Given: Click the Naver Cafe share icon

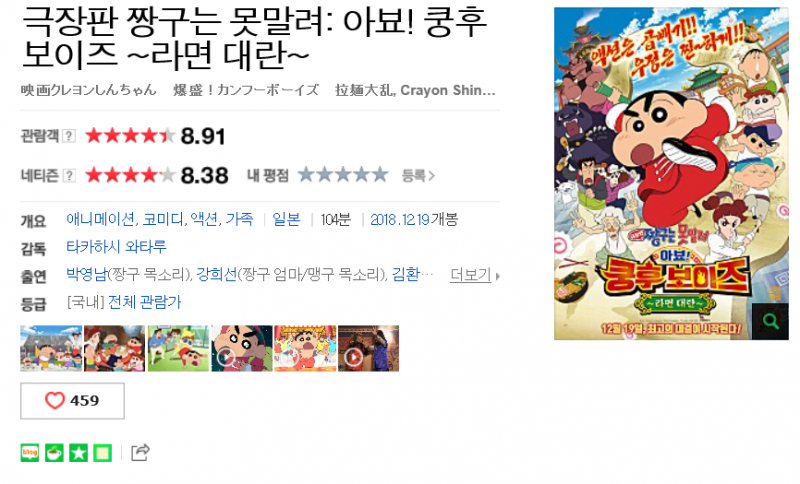Looking at the screenshot, I should 54,452.
